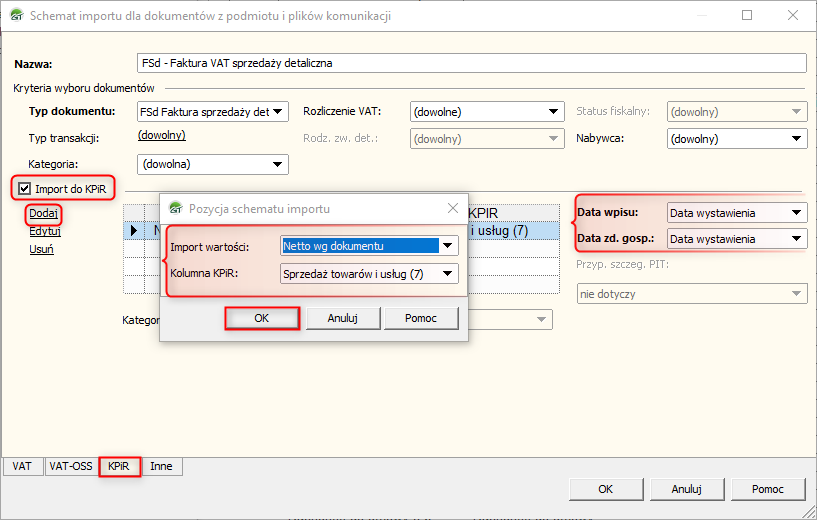Image resolution: width=817 pixels, height=520 pixels.
Task: Open the Data wpisu dropdown
Action: click(796, 212)
